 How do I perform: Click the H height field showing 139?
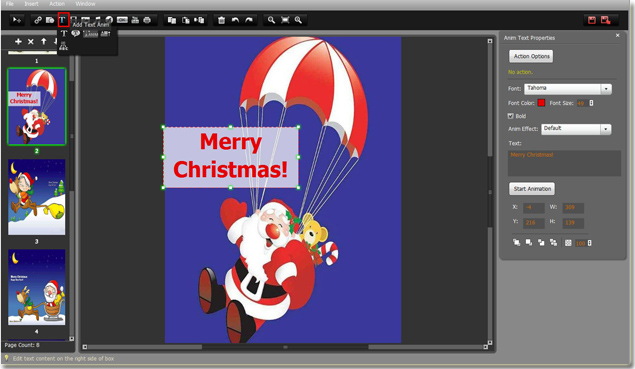[573, 223]
